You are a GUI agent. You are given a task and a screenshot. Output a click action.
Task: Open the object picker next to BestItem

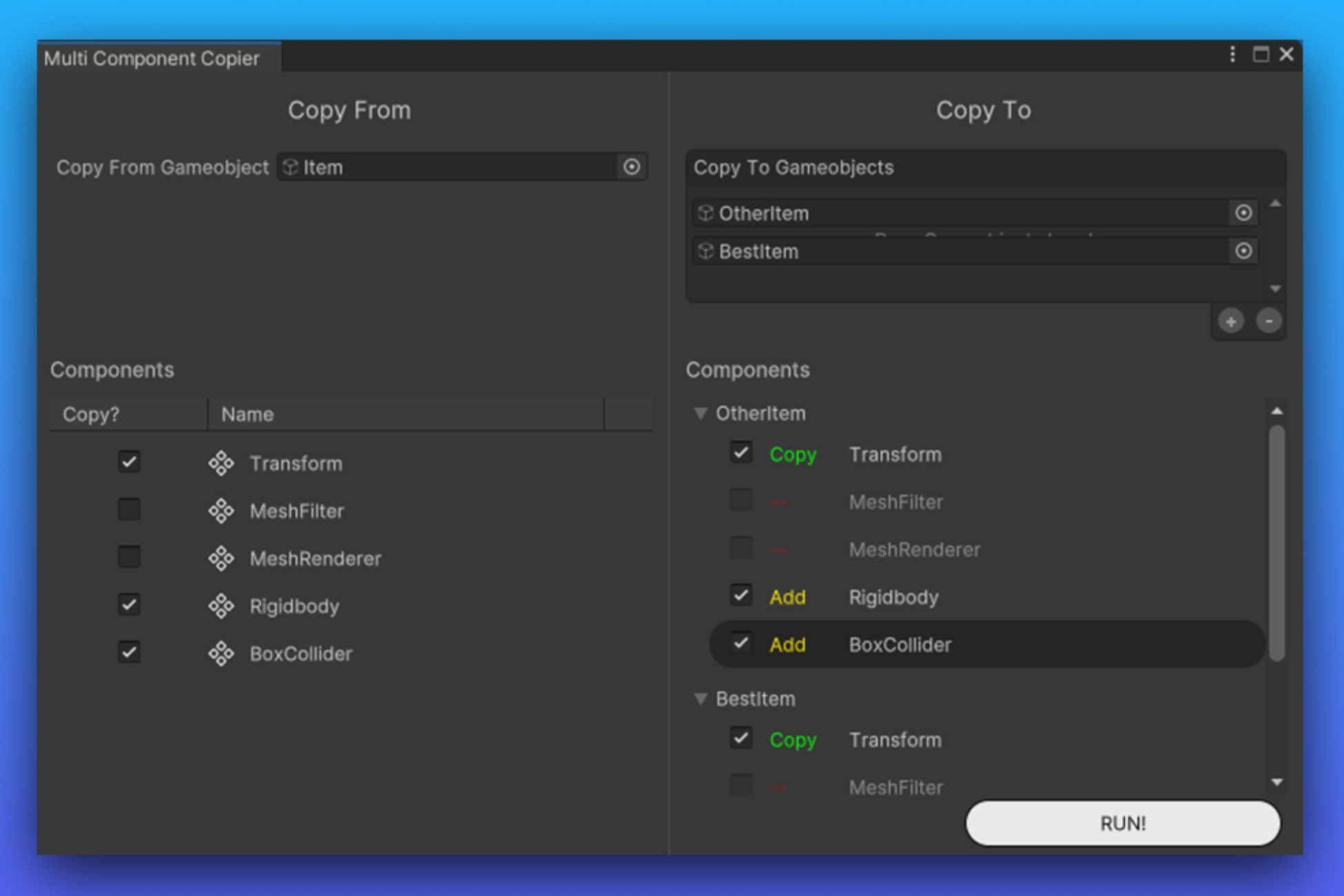point(1242,251)
